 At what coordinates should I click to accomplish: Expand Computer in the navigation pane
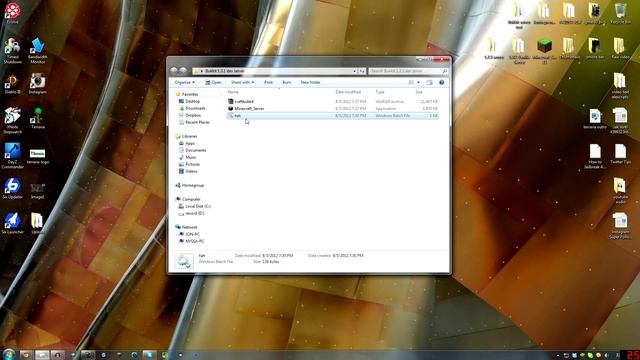tap(188, 199)
